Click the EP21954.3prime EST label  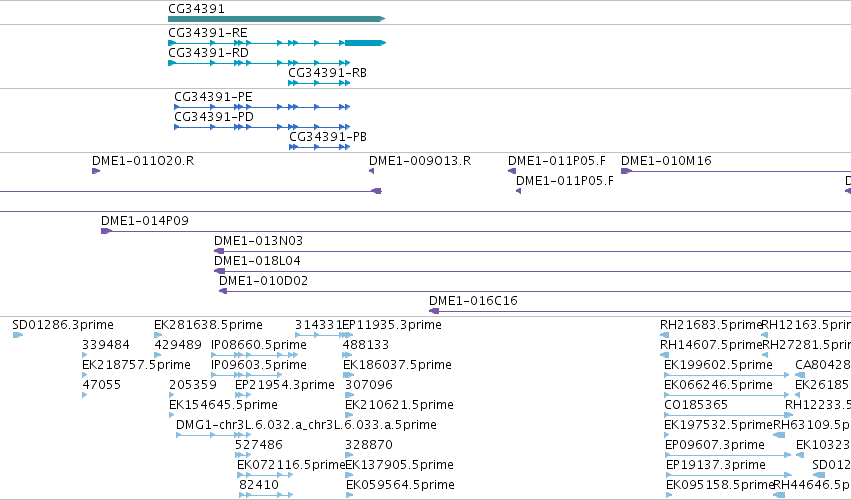[285, 385]
